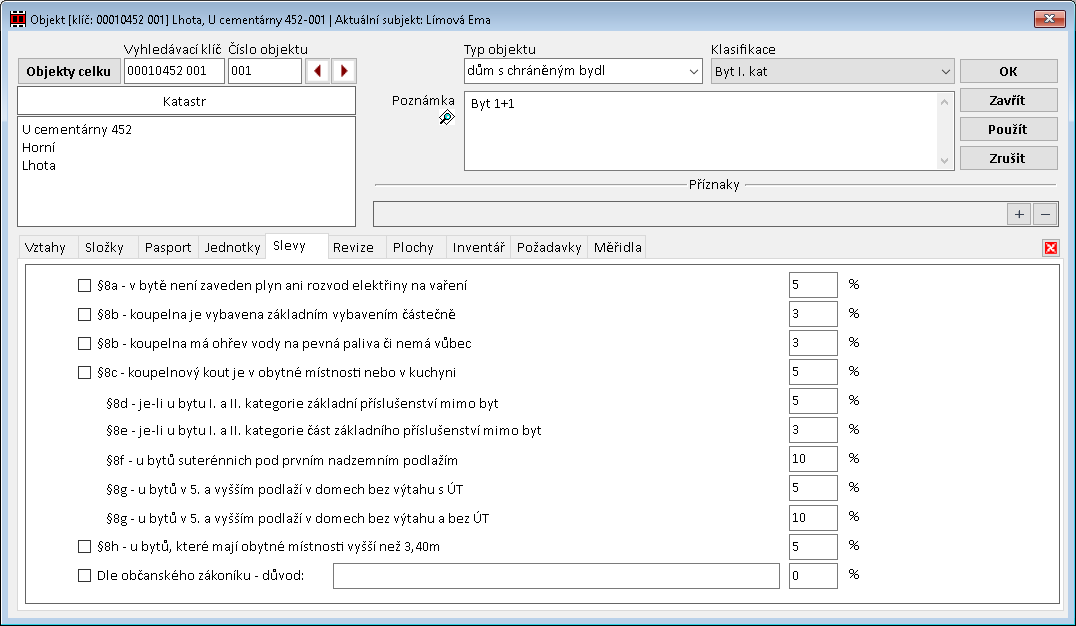Click the minus button in Příznaky bar
1076x626 pixels.
point(1044,214)
